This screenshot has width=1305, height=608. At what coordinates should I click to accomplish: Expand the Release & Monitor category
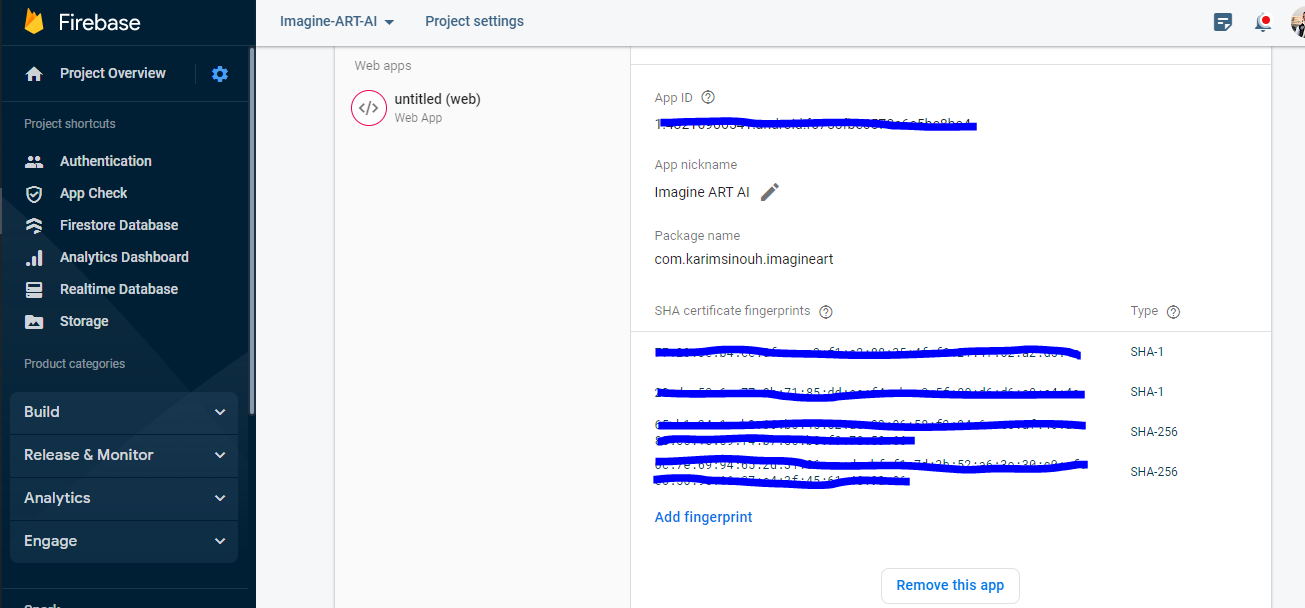point(124,455)
